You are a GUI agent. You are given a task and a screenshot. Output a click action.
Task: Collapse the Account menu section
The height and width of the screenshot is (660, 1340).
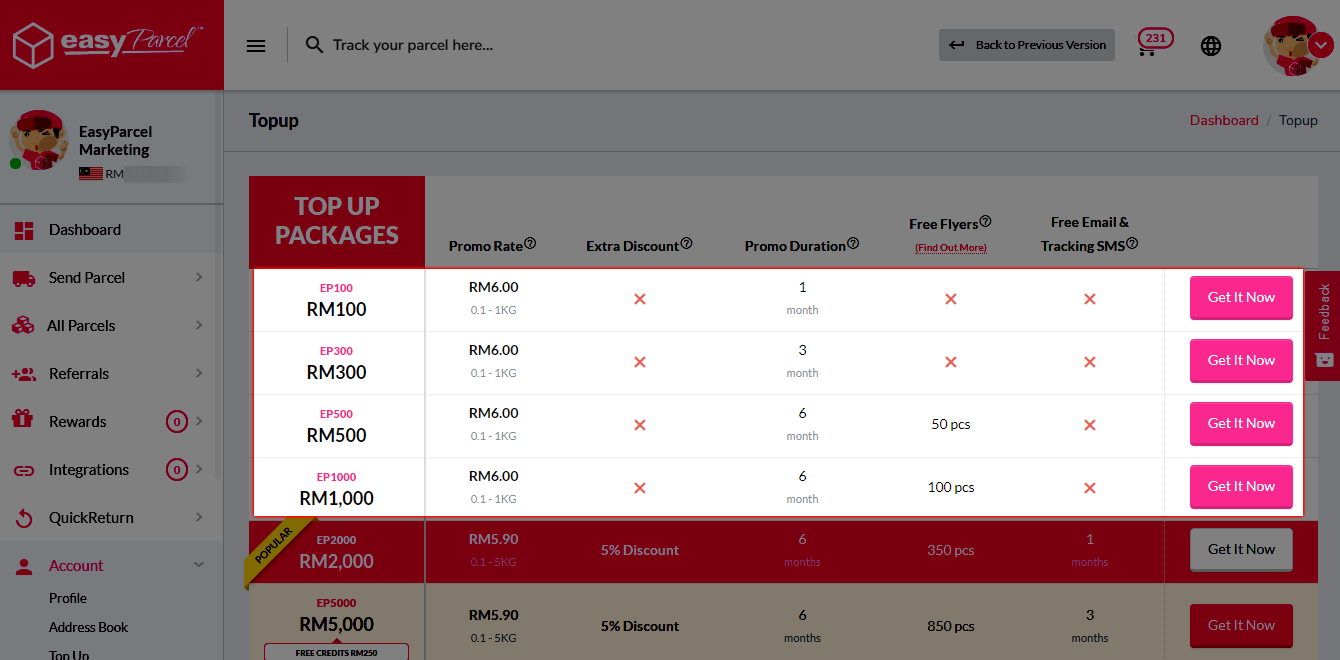coord(199,565)
